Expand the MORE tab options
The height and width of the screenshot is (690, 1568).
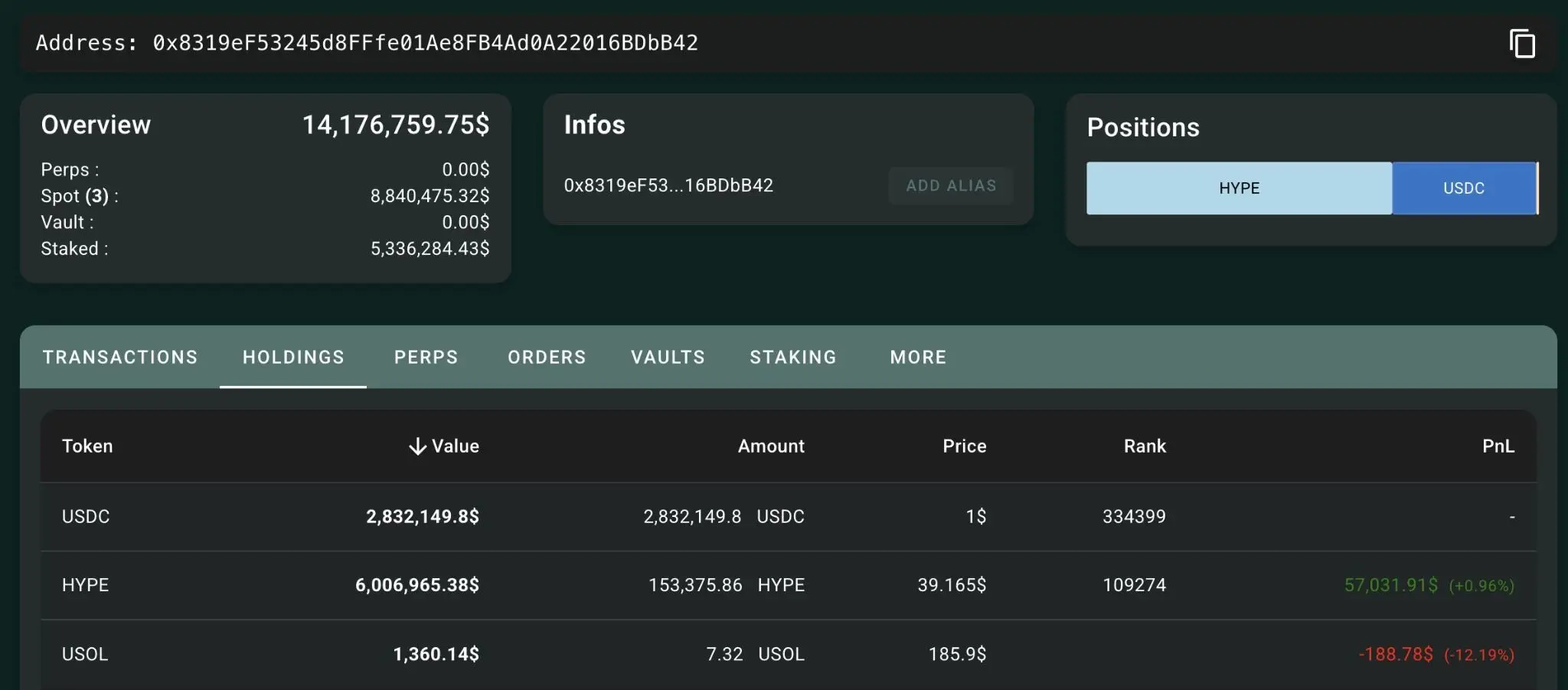pyautogui.click(x=917, y=357)
